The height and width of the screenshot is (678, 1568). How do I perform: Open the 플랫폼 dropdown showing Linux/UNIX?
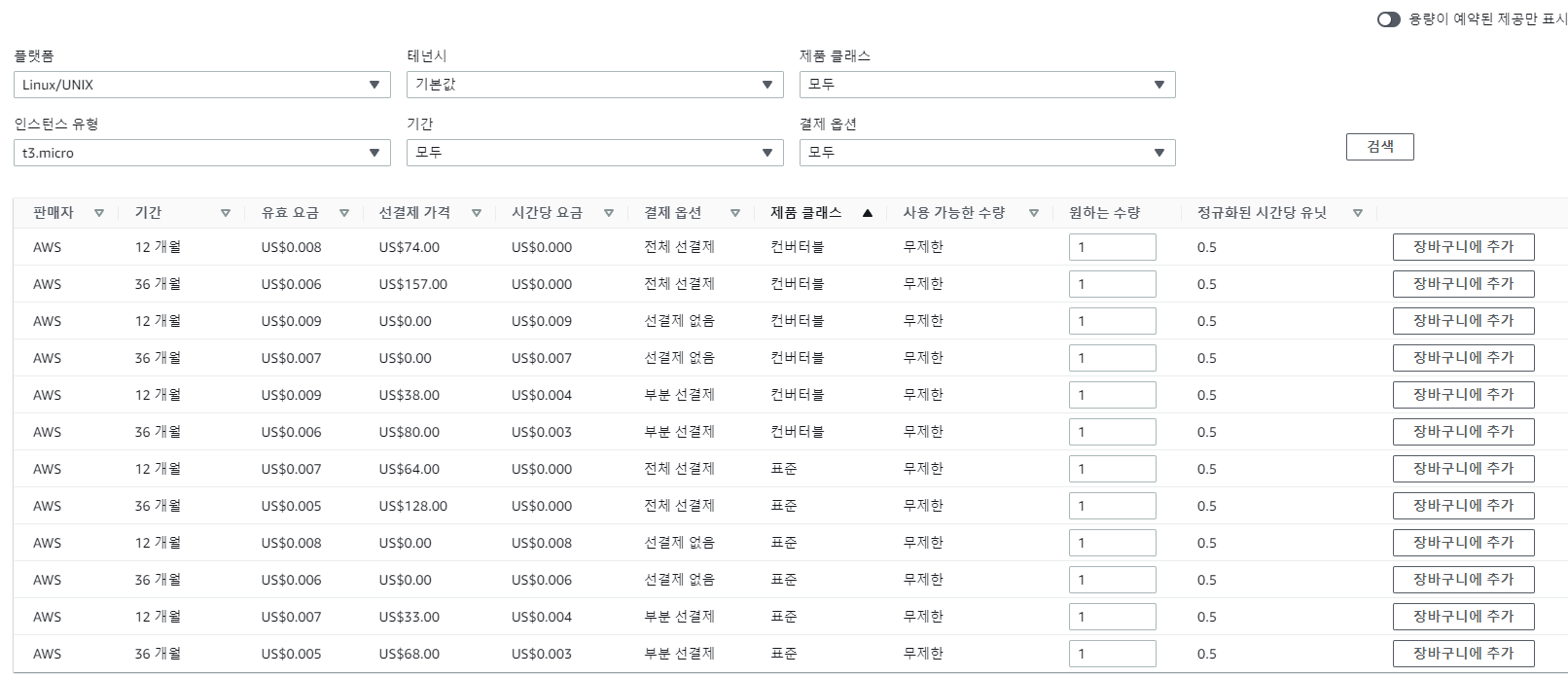202,85
